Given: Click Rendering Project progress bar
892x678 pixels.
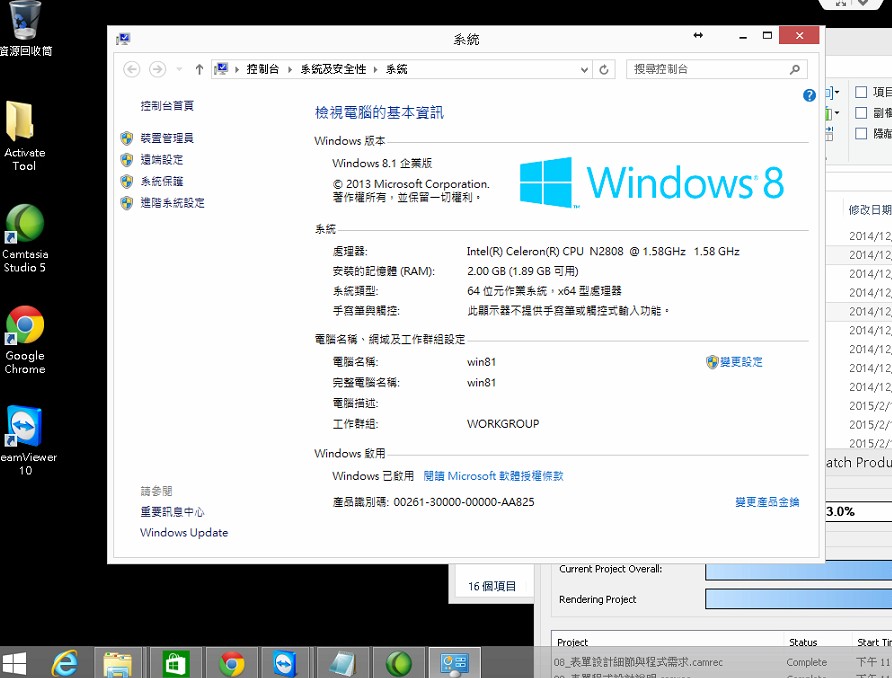Looking at the screenshot, I should click(x=799, y=599).
